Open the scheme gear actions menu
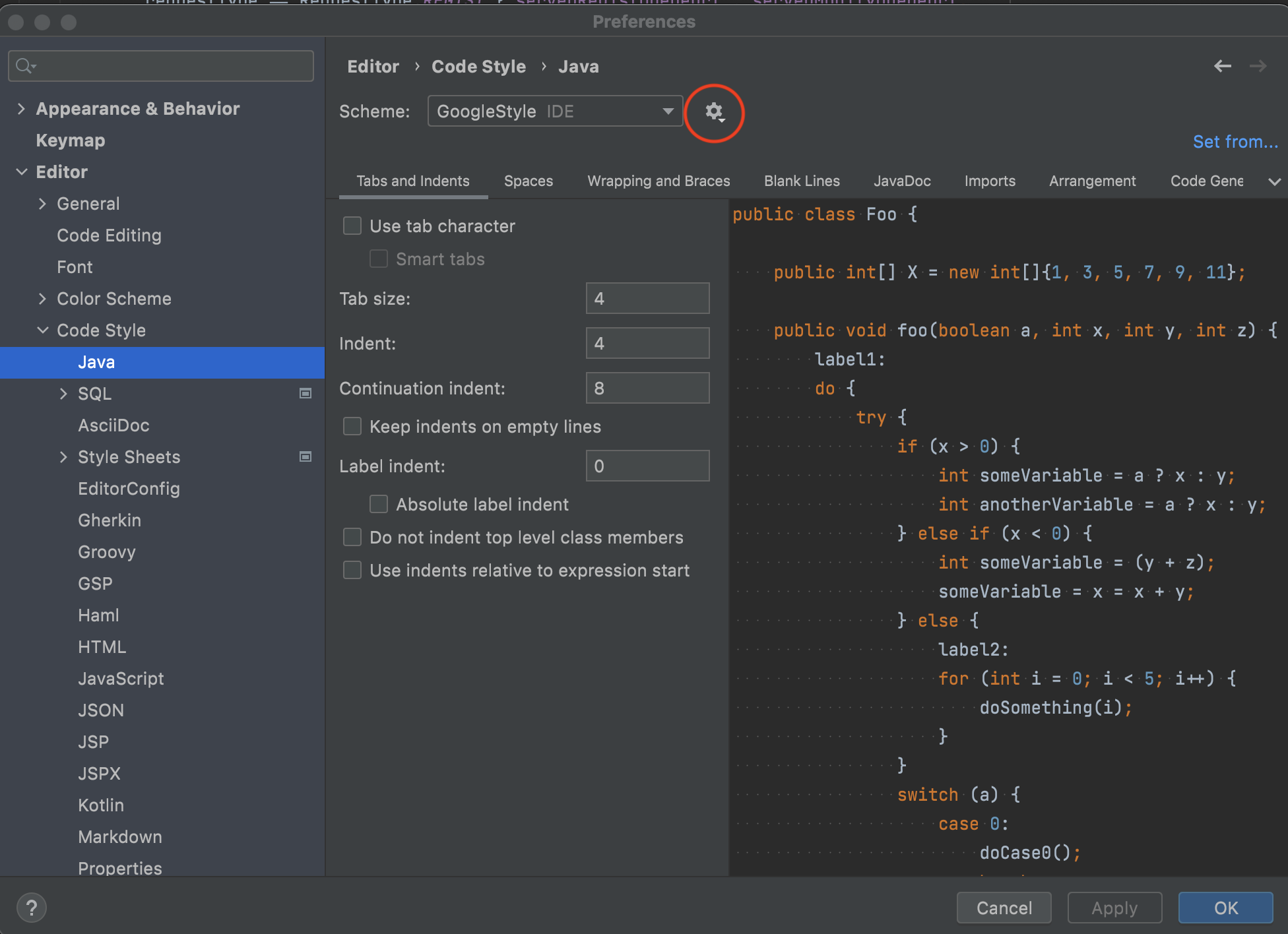Screen dimensions: 1288x934 tap(714, 112)
